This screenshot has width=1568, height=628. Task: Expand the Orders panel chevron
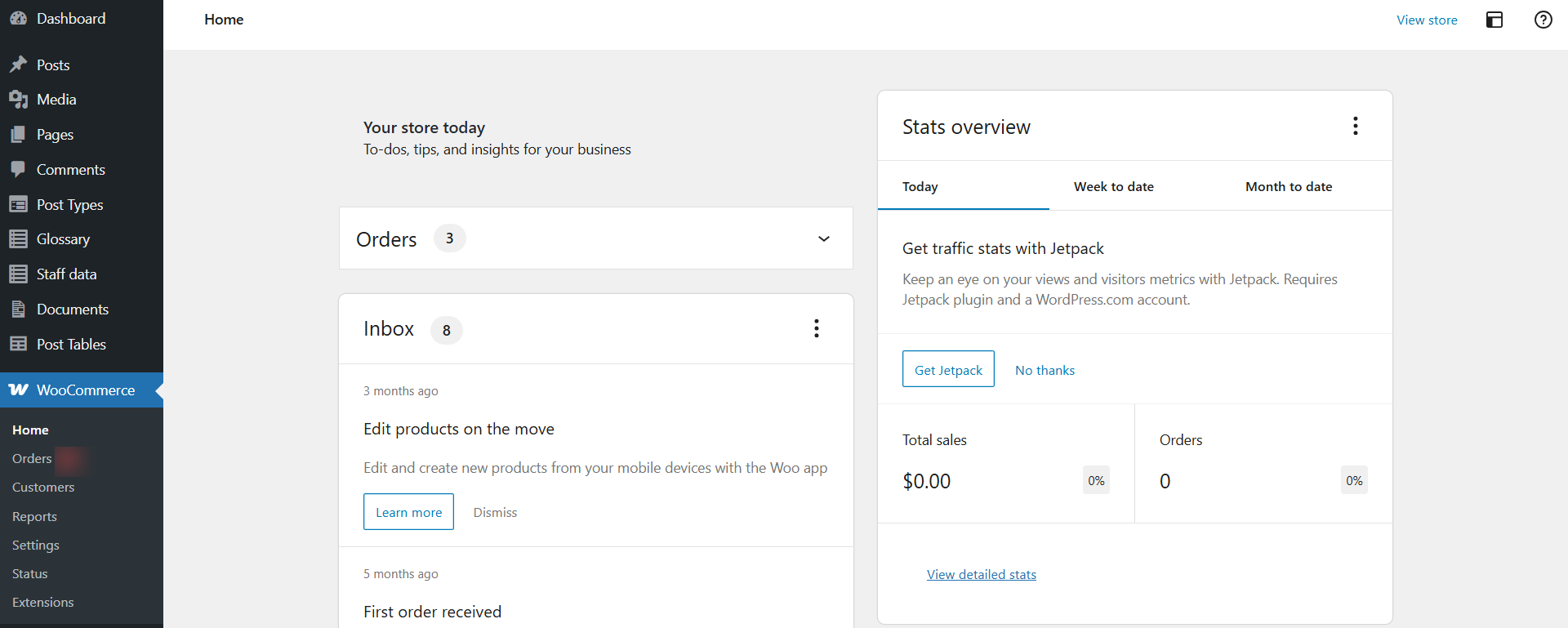click(x=824, y=238)
